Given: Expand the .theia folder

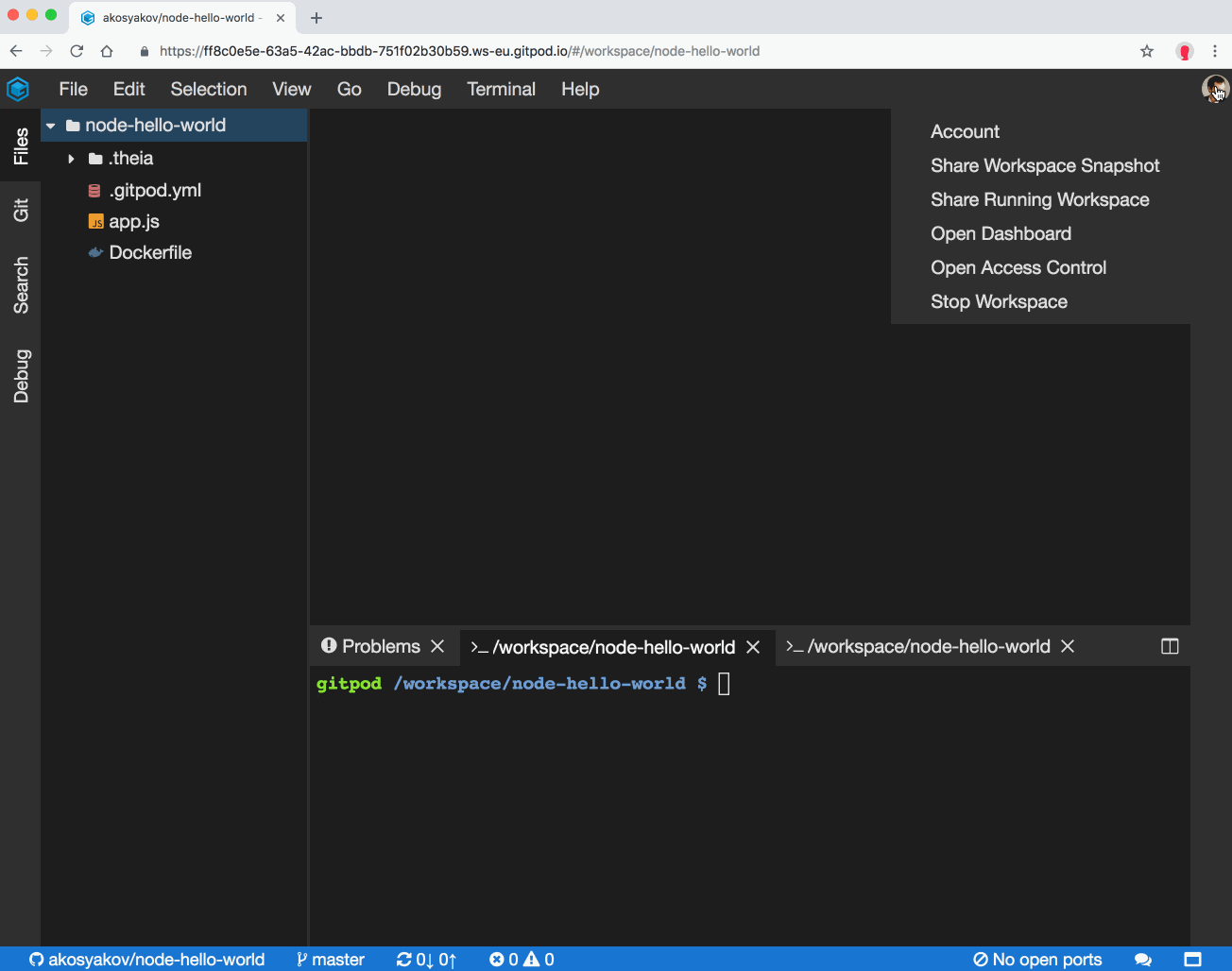Looking at the screenshot, I should pyautogui.click(x=71, y=158).
